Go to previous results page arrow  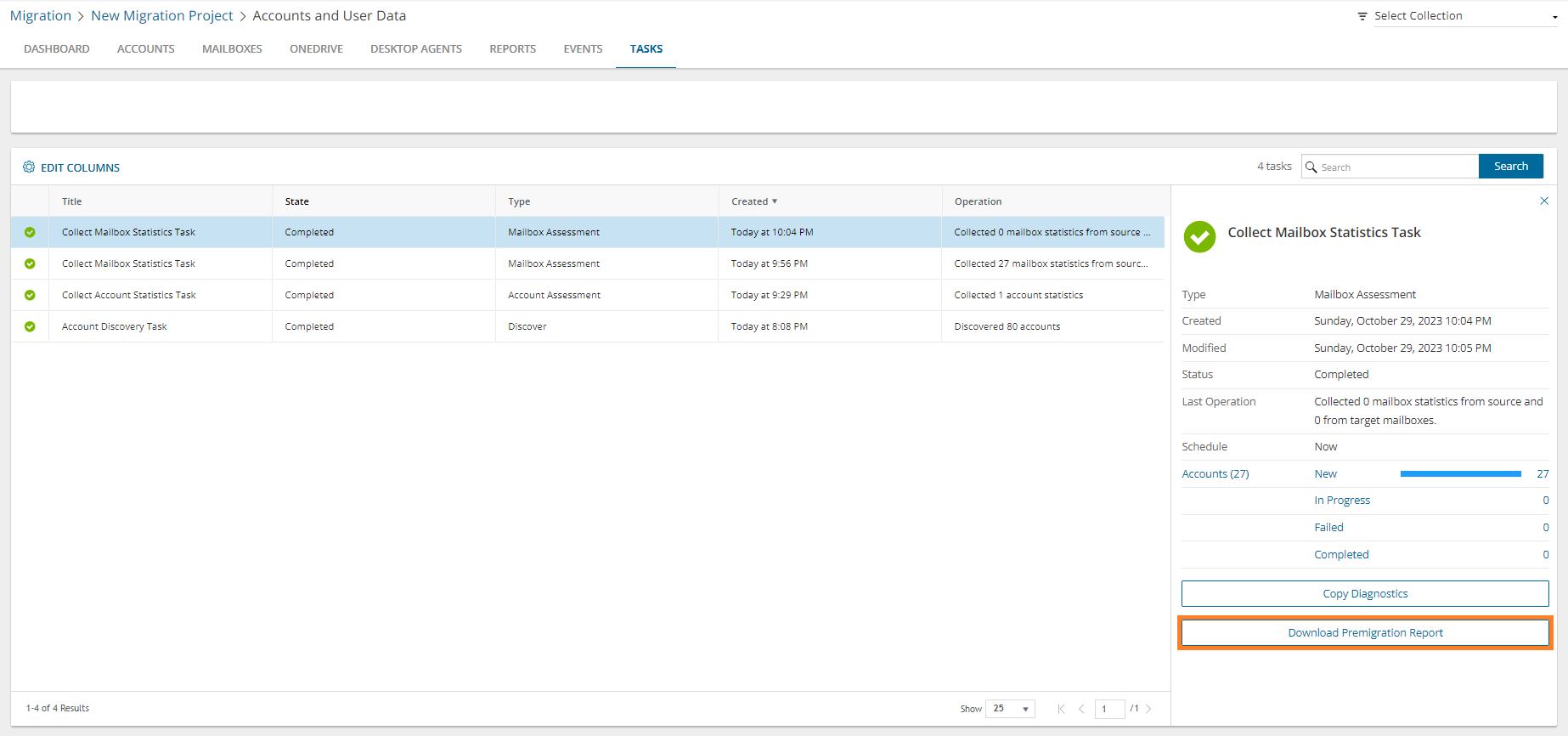1081,709
